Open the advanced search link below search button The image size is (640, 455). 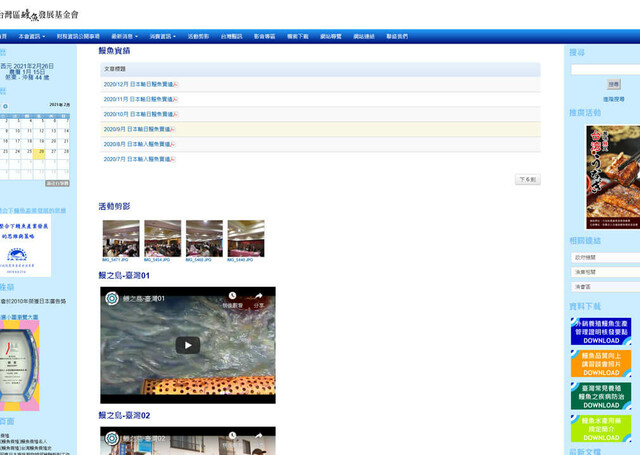click(x=614, y=99)
